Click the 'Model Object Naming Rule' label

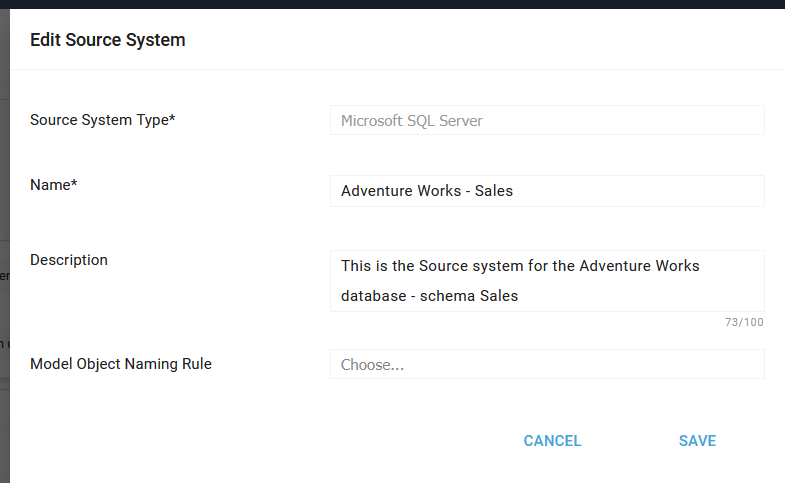(x=121, y=364)
